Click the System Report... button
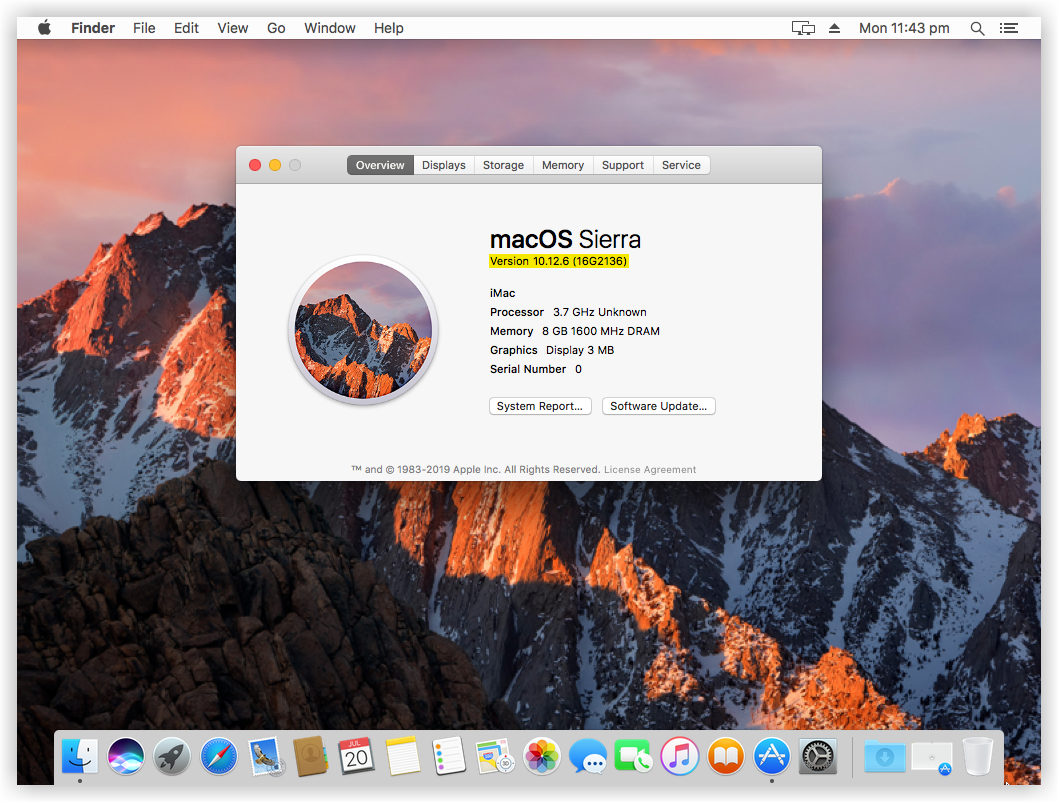Screen dimensions: 1059x803 (540, 406)
